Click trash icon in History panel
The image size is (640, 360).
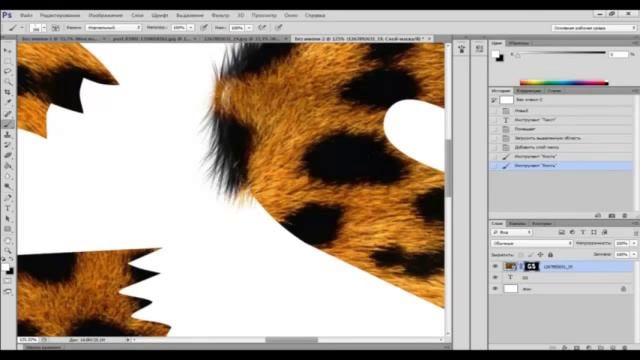(x=624, y=216)
